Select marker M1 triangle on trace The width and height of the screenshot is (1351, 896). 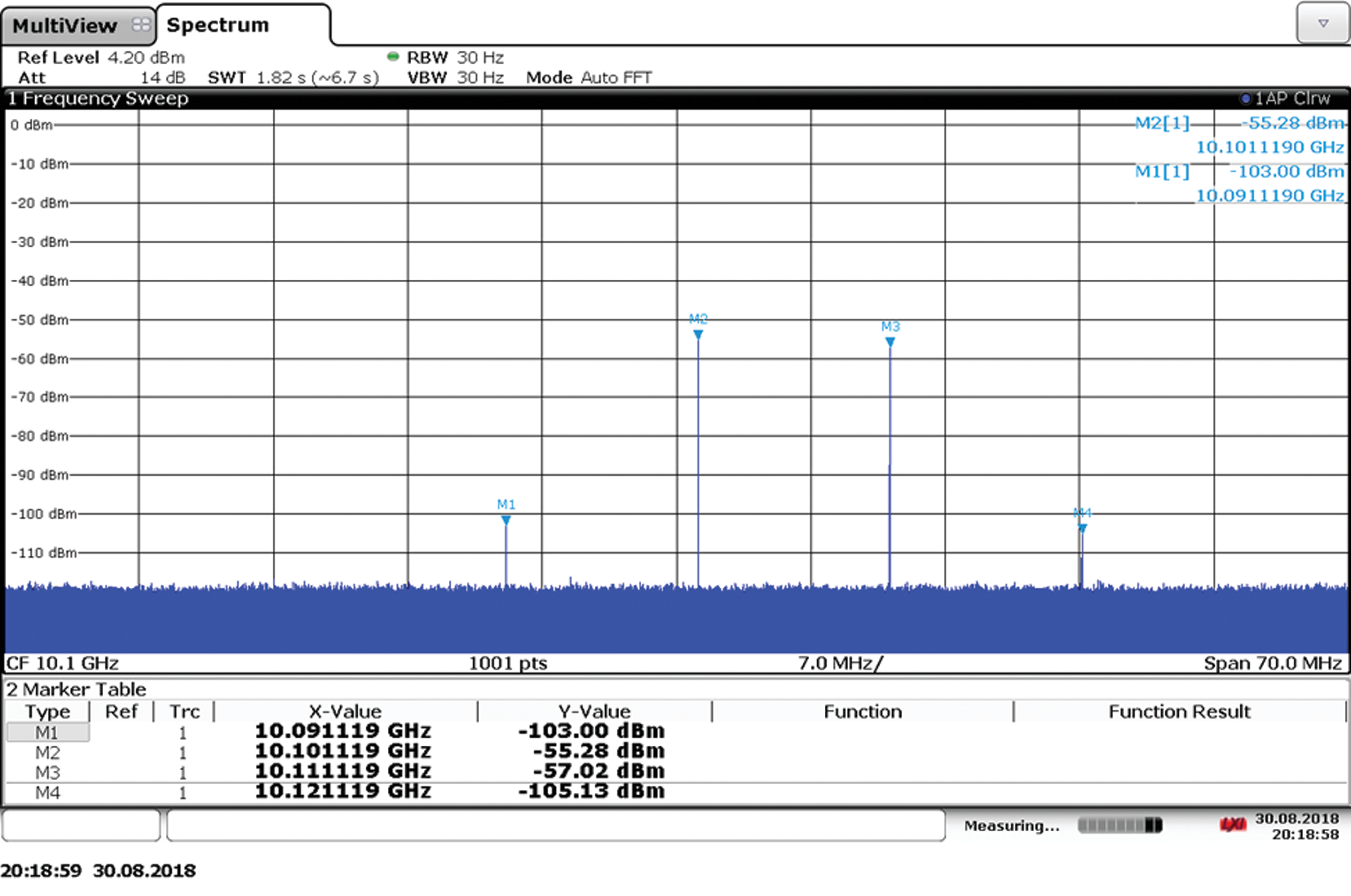click(x=506, y=520)
